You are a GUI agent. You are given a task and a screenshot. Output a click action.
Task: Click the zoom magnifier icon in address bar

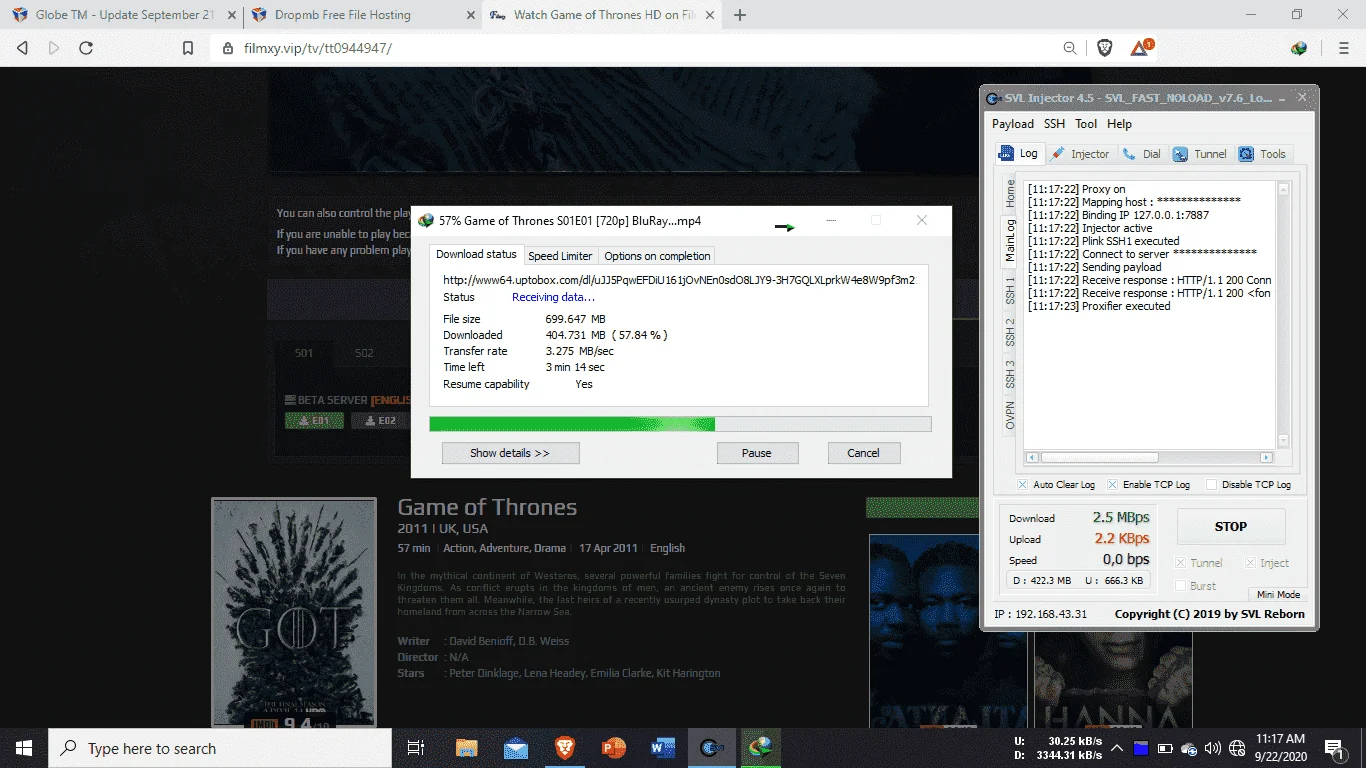1070,48
